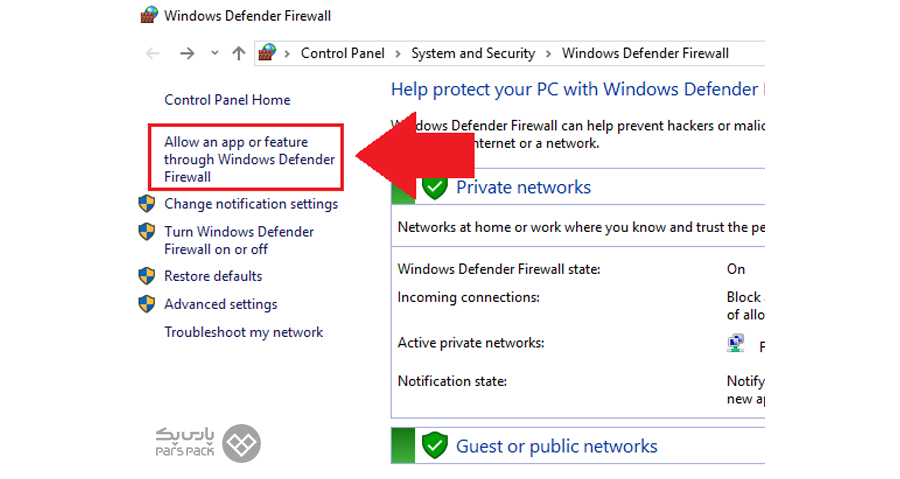Open the recent locations dropdown chevron

coord(215,53)
